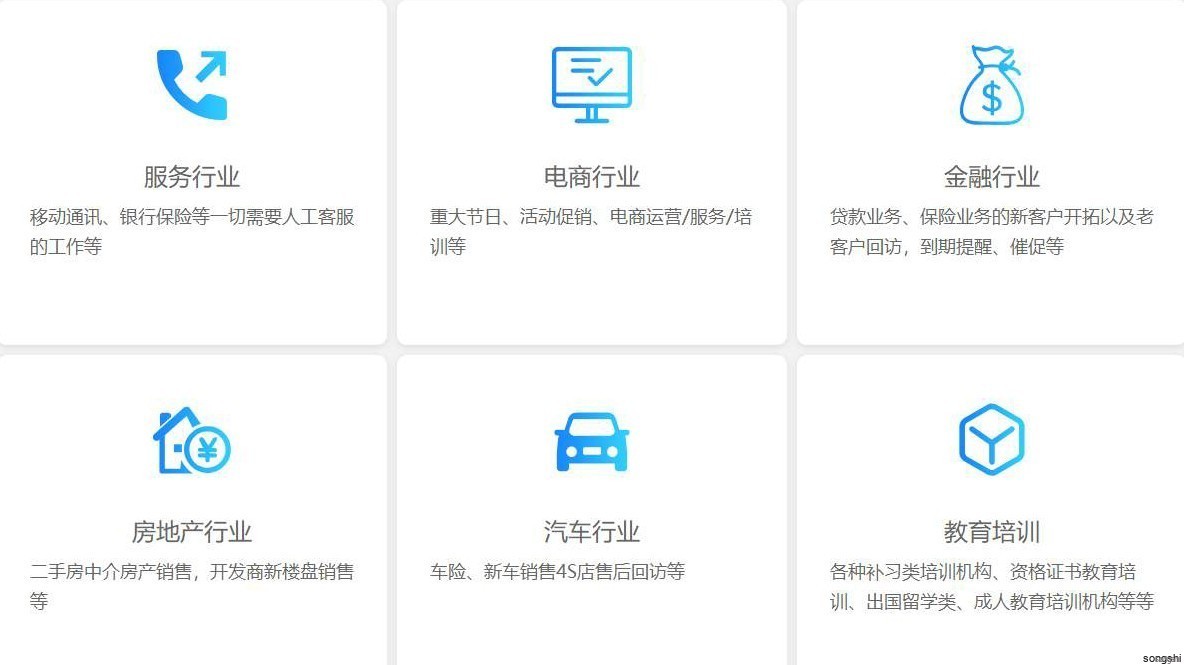1184x665 pixels.
Task: Select the description starting 二手房中介房产销售
Action: coord(192,586)
